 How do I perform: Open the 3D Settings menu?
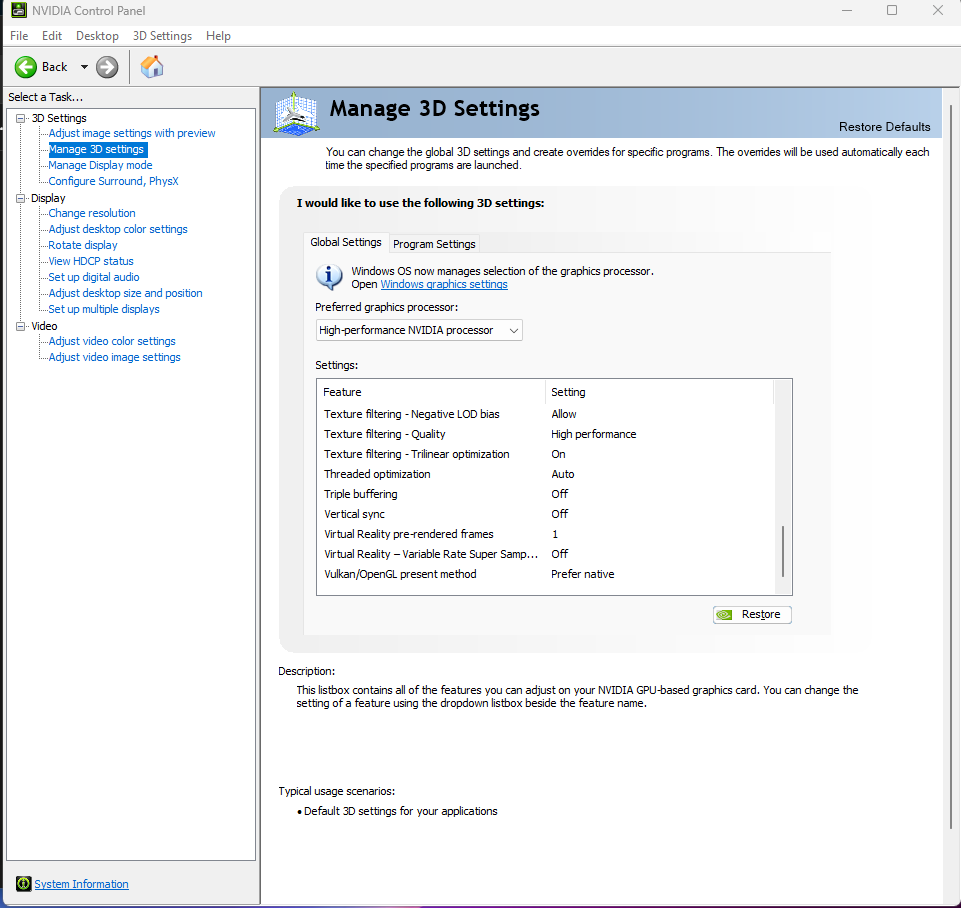(x=162, y=36)
